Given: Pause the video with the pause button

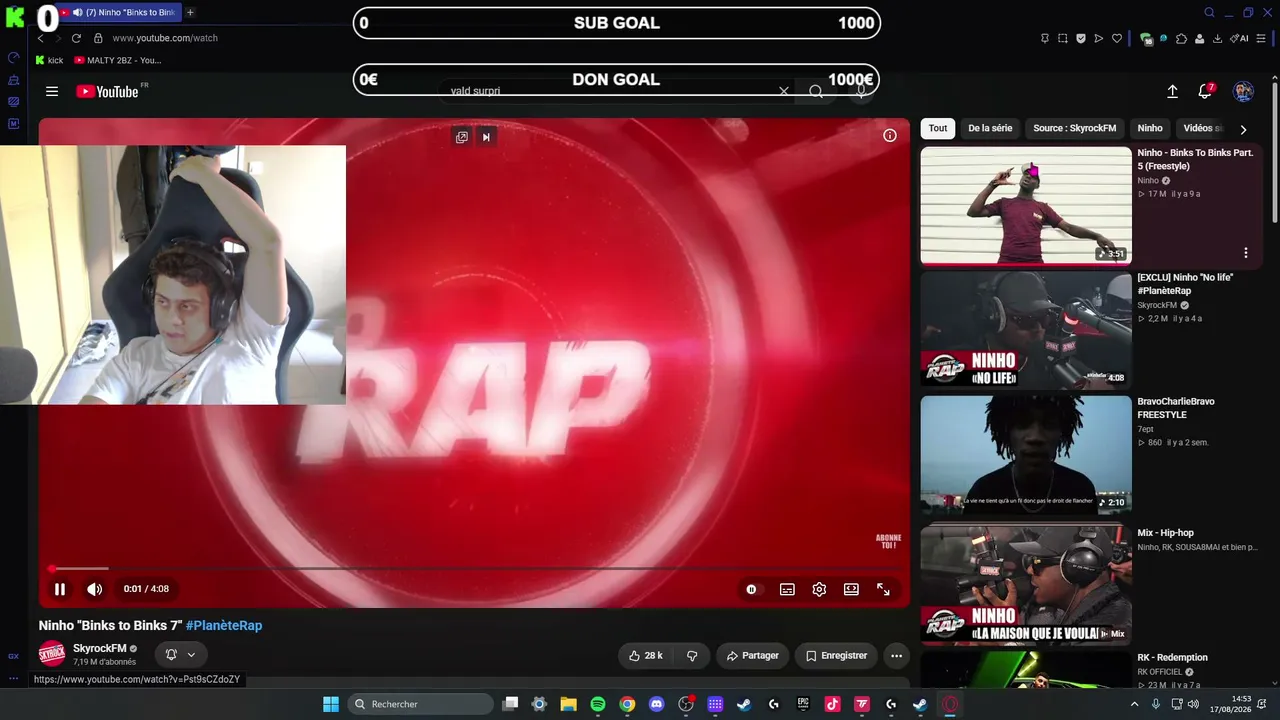Looking at the screenshot, I should click(60, 589).
